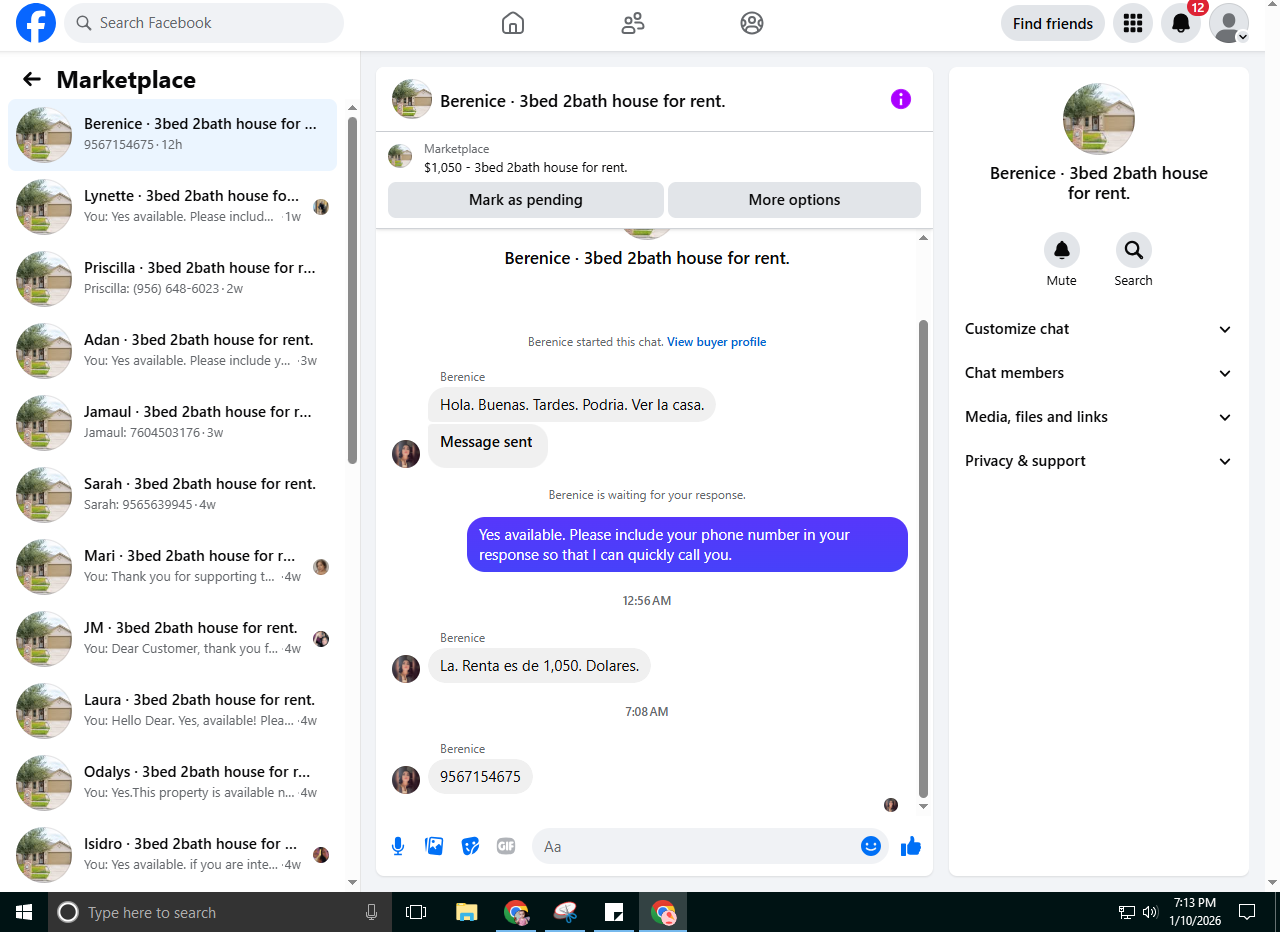1280x932 pixels.
Task: Open Odalys's conversation in list
Action: click(x=172, y=783)
